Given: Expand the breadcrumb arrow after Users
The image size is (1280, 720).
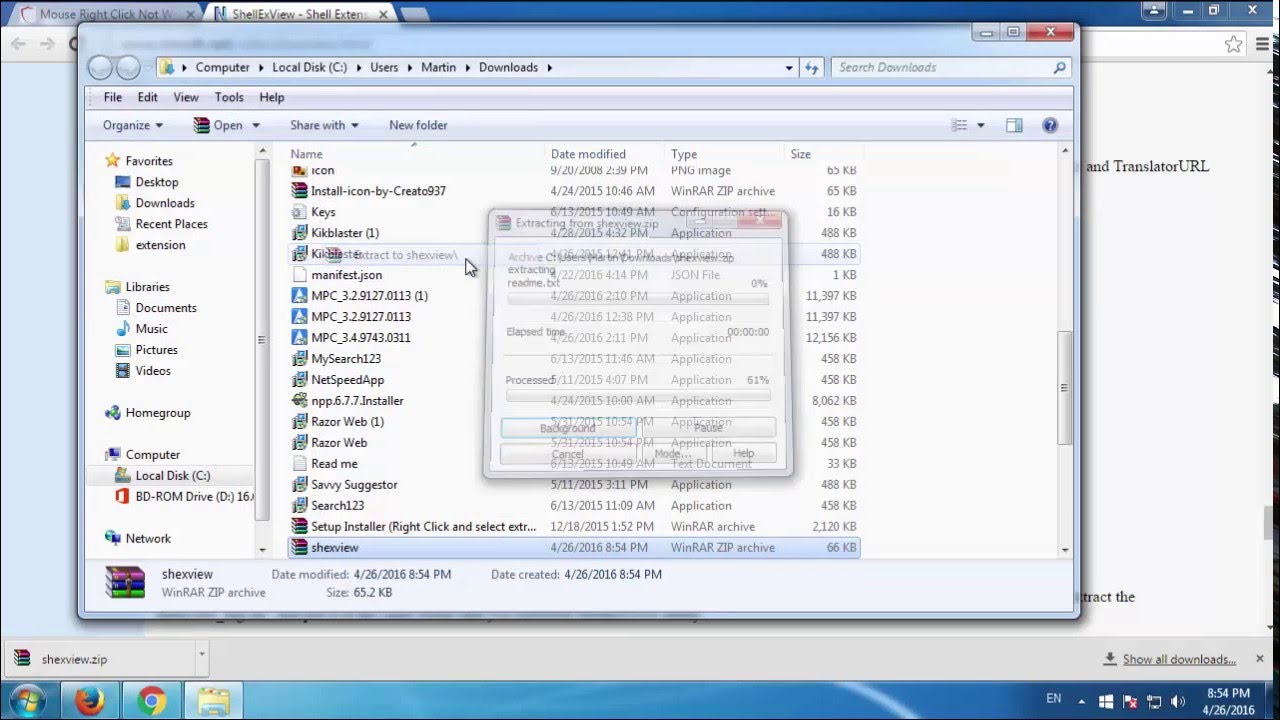Looking at the screenshot, I should tap(409, 68).
